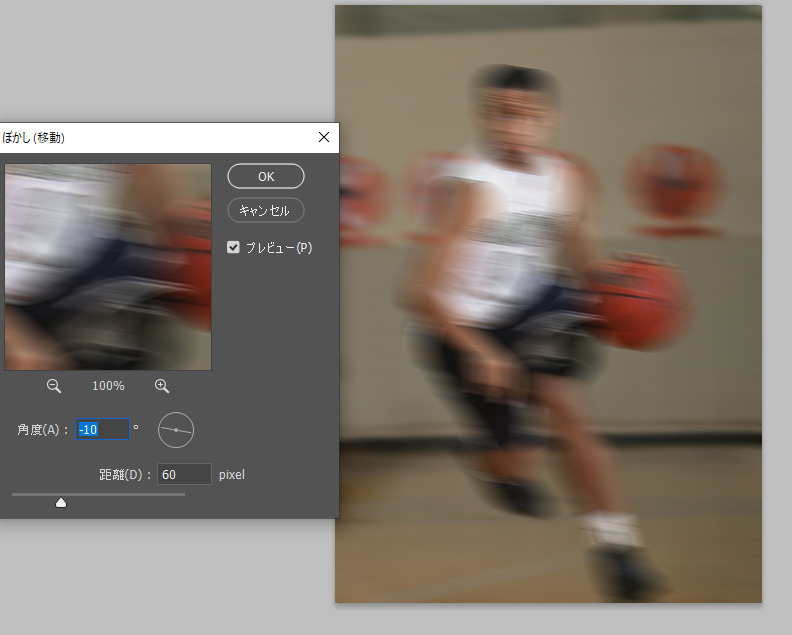Click the blur preview thumbnail in the dialog
792x635 pixels.
108,267
